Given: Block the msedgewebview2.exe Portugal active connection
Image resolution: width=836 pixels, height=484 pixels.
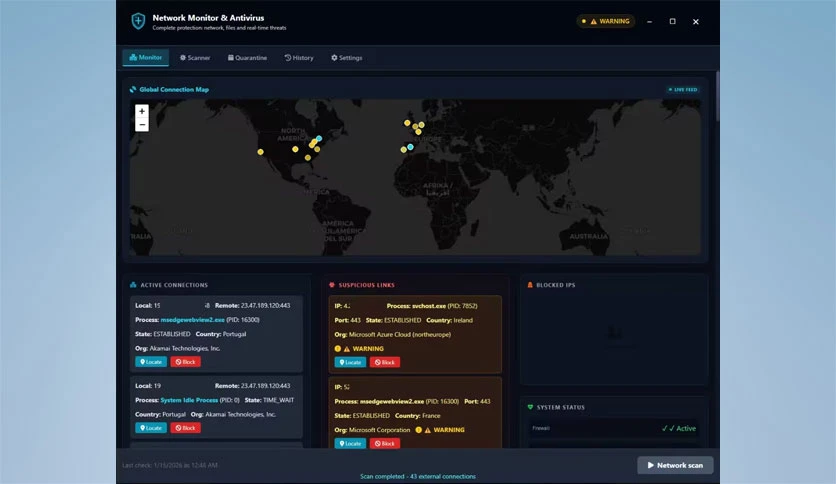Looking at the screenshot, I should (x=186, y=362).
